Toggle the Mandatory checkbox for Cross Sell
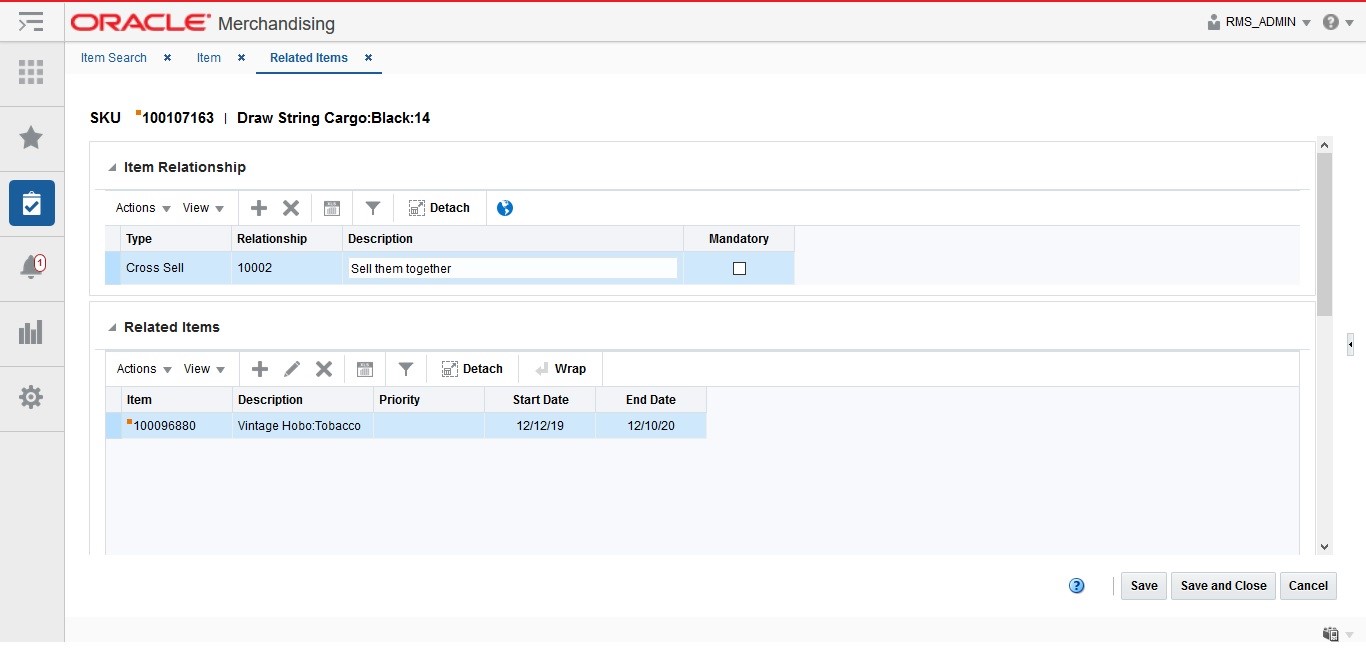1366x649 pixels. (x=739, y=268)
